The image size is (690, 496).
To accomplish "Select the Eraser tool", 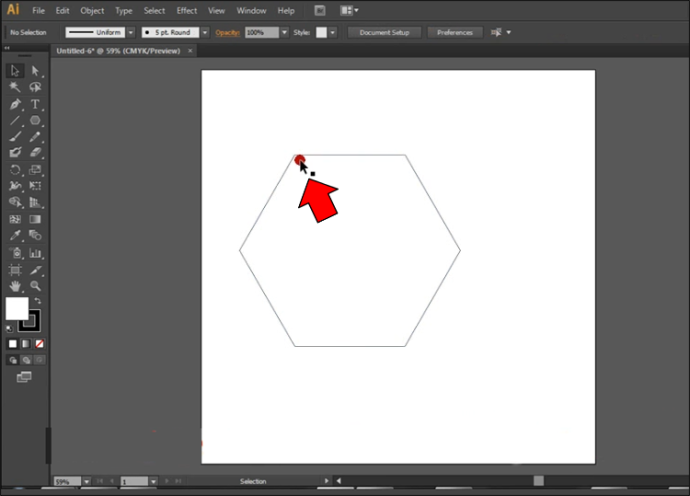I will click(x=35, y=153).
